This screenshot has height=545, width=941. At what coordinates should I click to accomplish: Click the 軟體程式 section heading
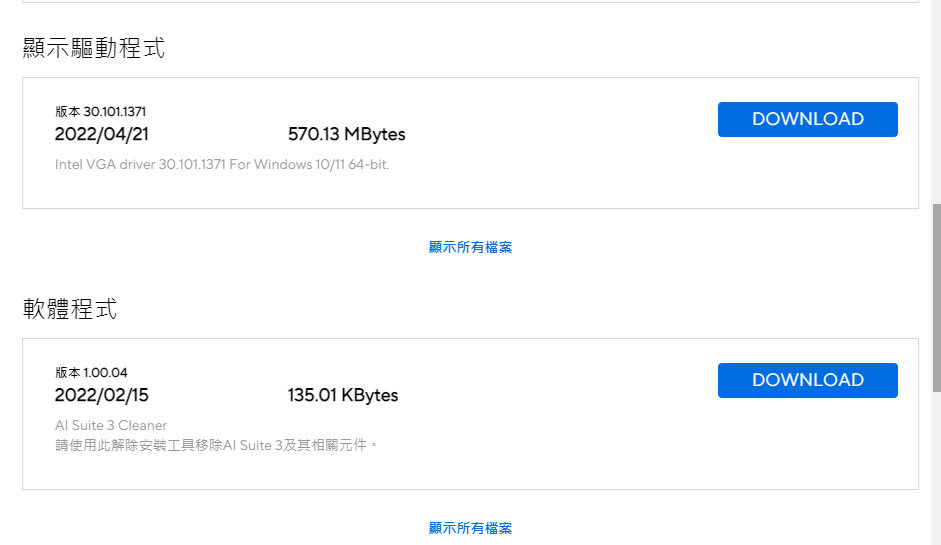(x=70, y=309)
